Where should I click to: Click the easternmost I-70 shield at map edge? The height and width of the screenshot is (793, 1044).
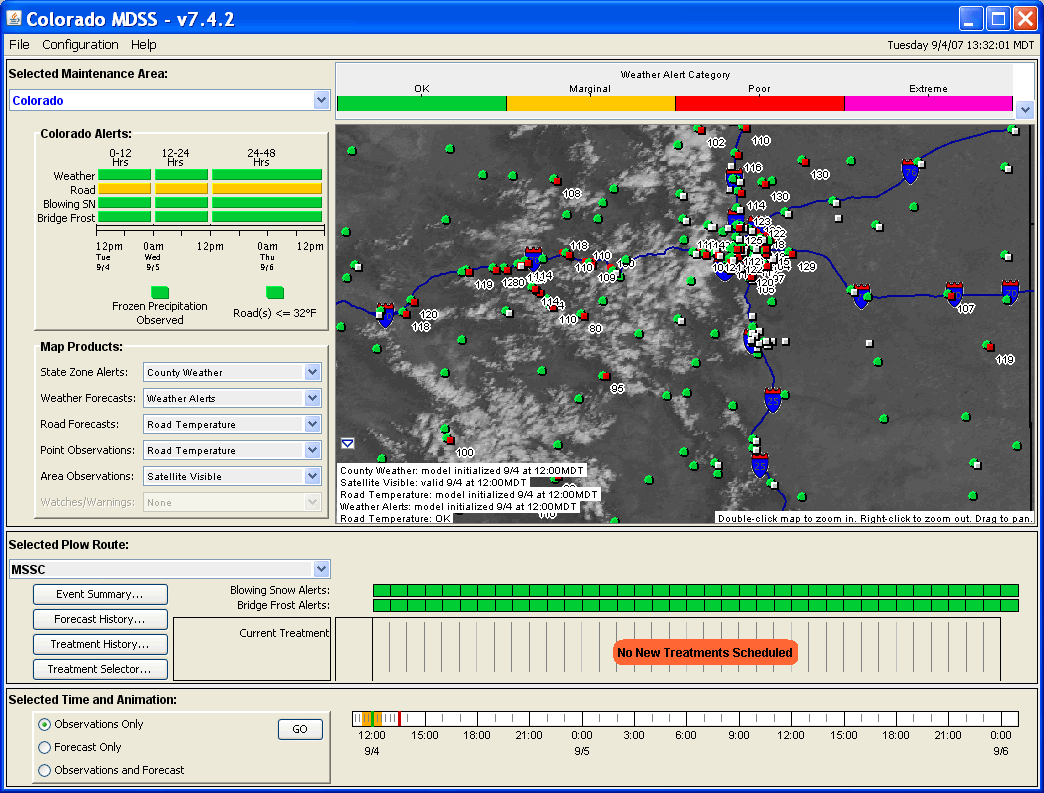1010,290
